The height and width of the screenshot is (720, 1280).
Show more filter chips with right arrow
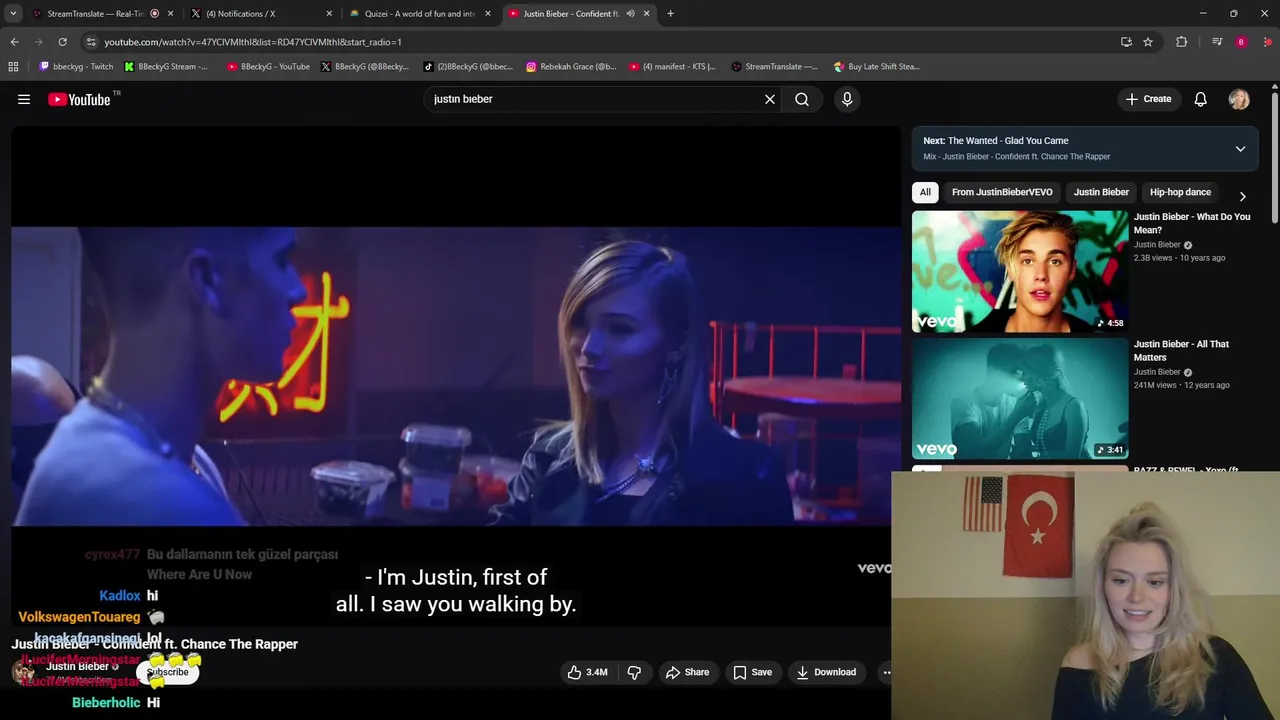[1242, 196]
